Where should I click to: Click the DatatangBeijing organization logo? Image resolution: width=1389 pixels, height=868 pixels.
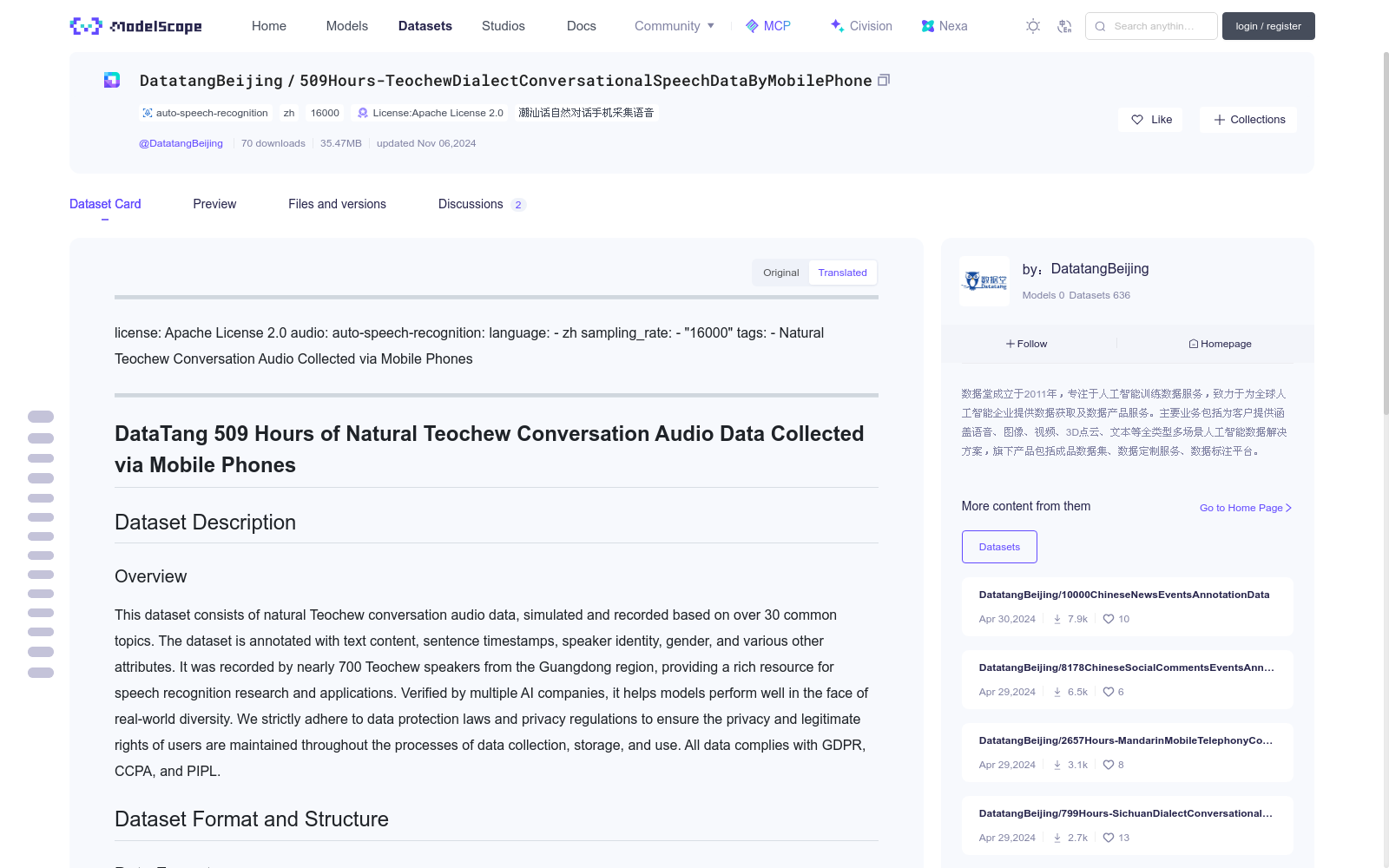tap(984, 281)
